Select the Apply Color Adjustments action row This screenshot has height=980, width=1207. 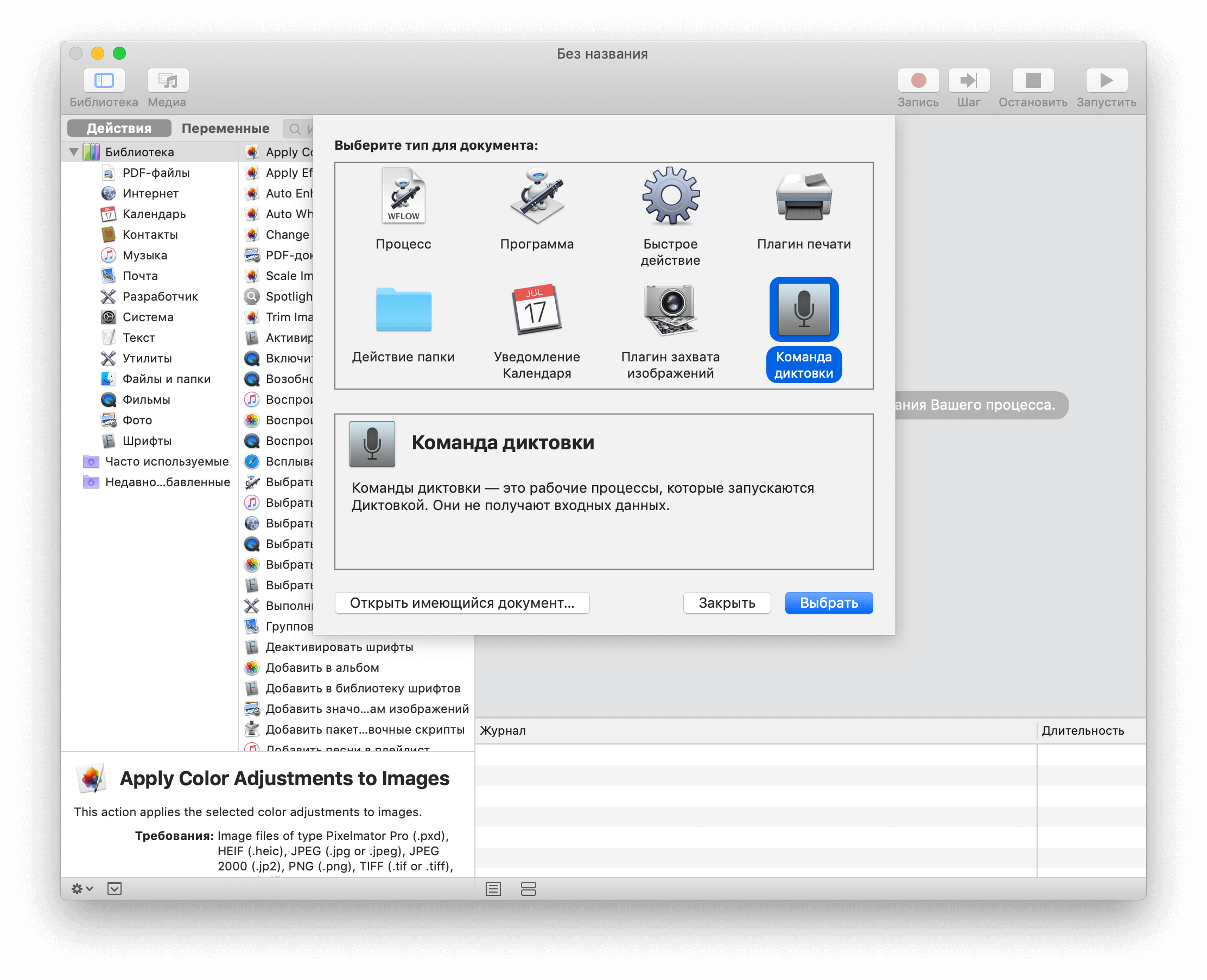[x=277, y=152]
